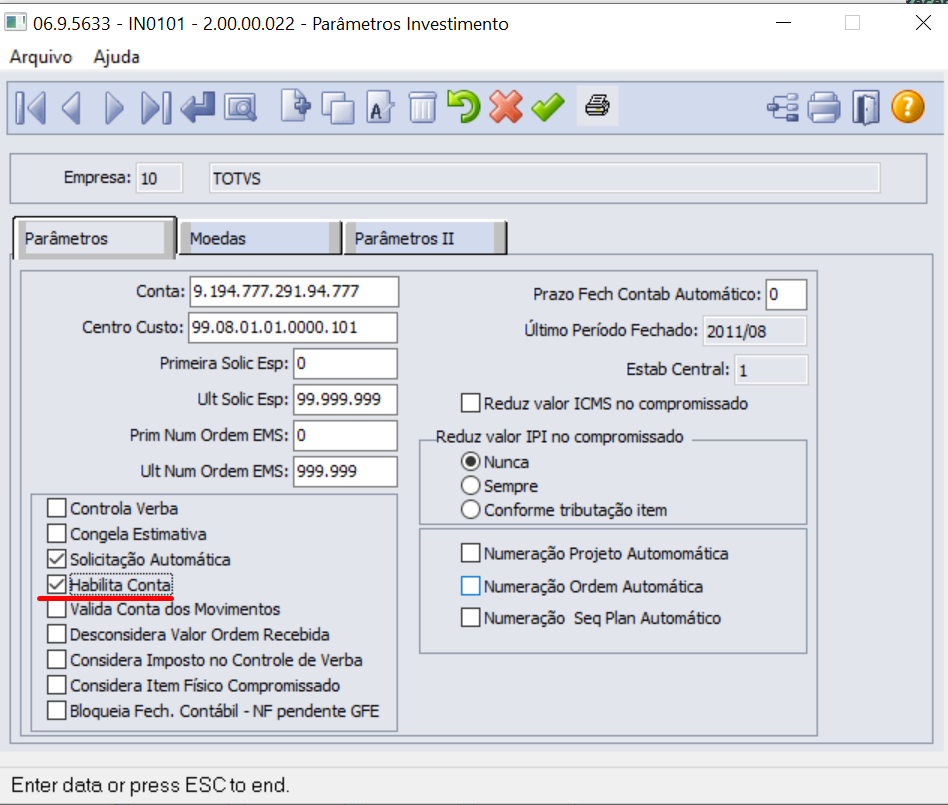Open the Ajuda menu
The image size is (948, 805).
click(117, 57)
